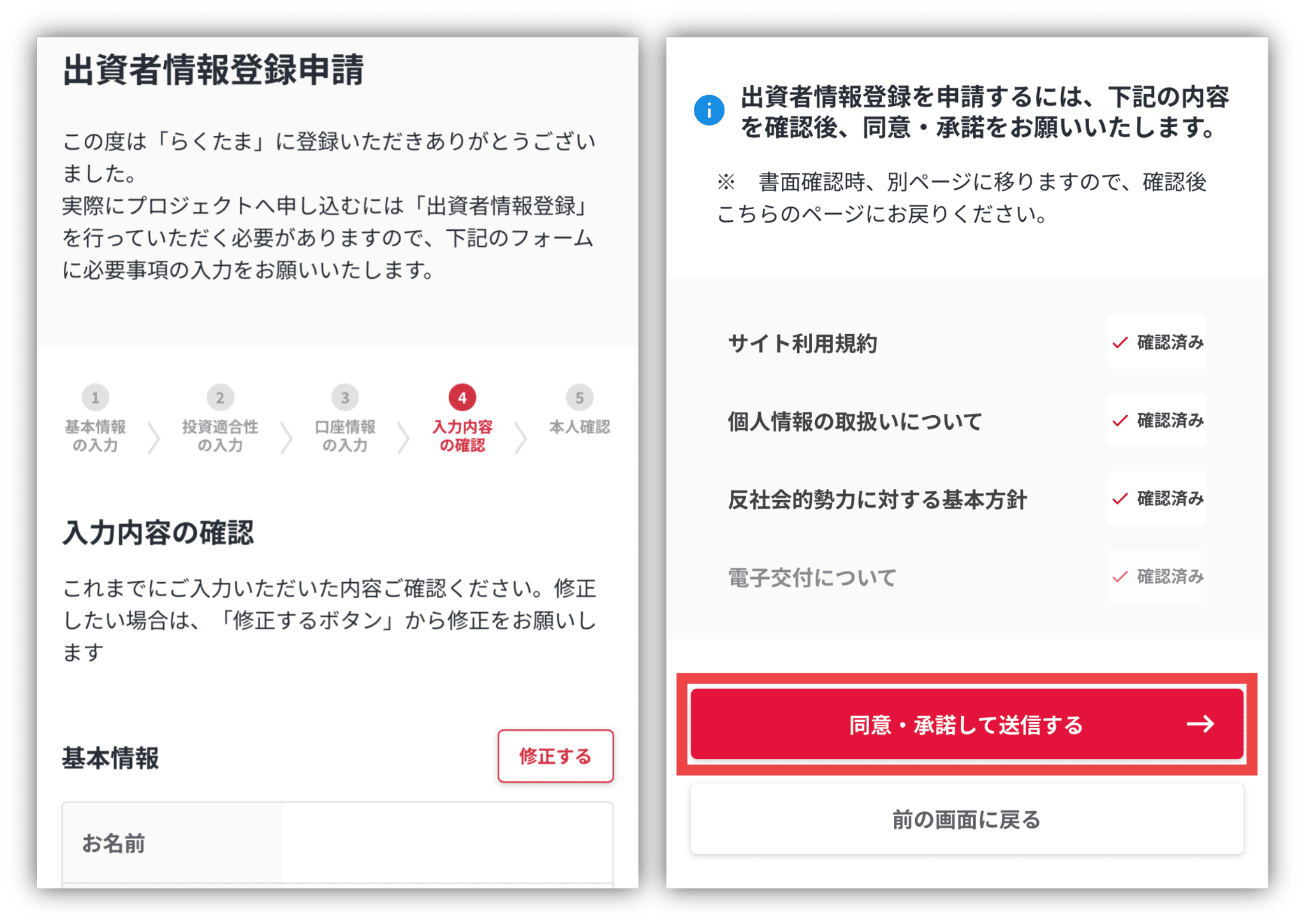Click the chevron after 口座情報の入力 step
This screenshot has height=924, width=1306.
pyautogui.click(x=403, y=437)
